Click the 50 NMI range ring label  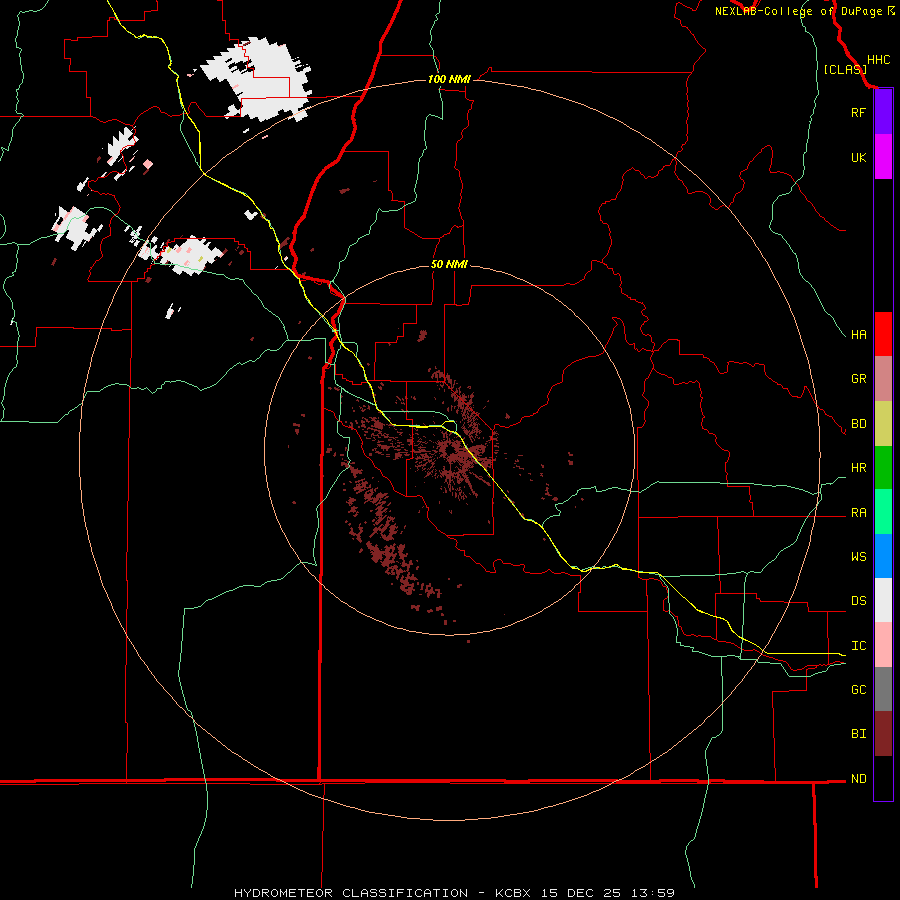click(449, 264)
